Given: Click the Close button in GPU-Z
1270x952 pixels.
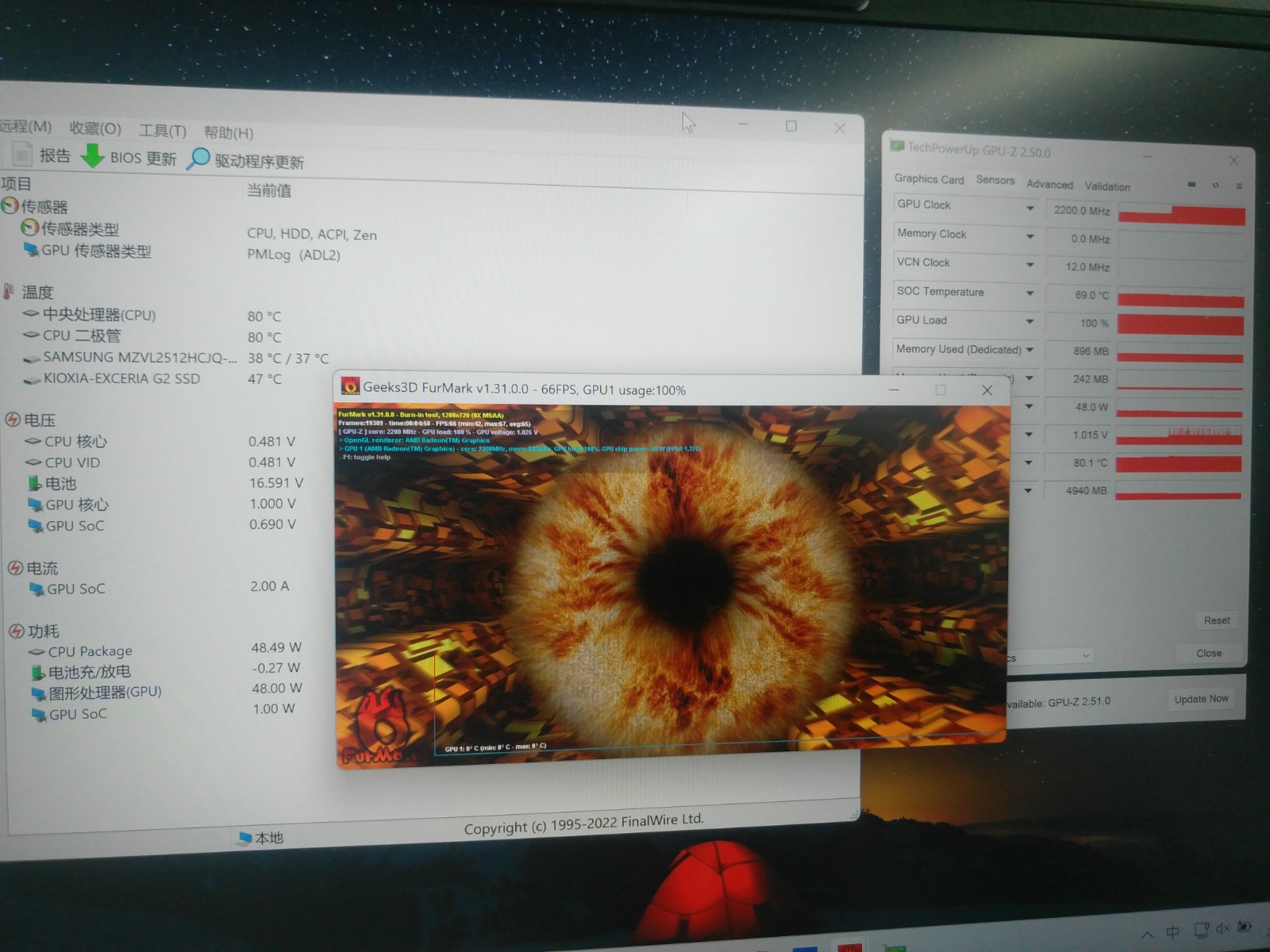Looking at the screenshot, I should coord(1209,653).
